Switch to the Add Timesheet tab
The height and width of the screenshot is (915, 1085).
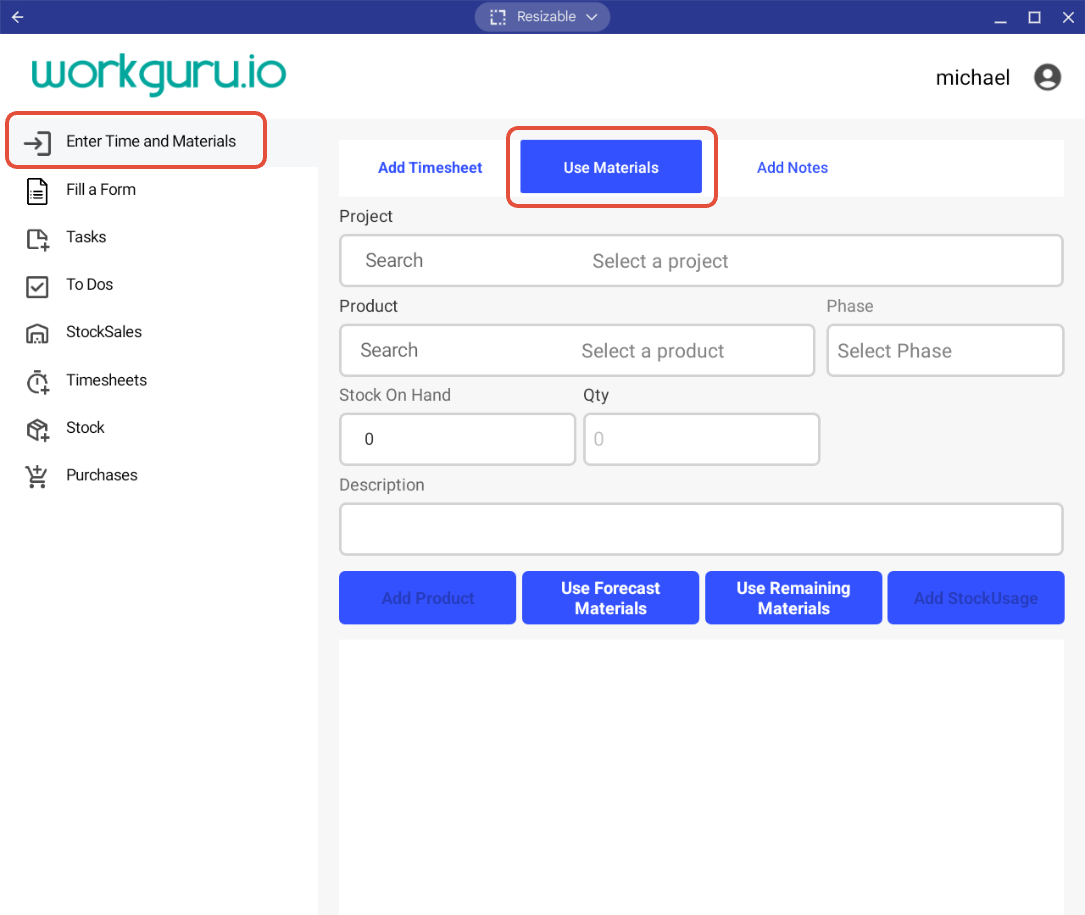(x=430, y=167)
